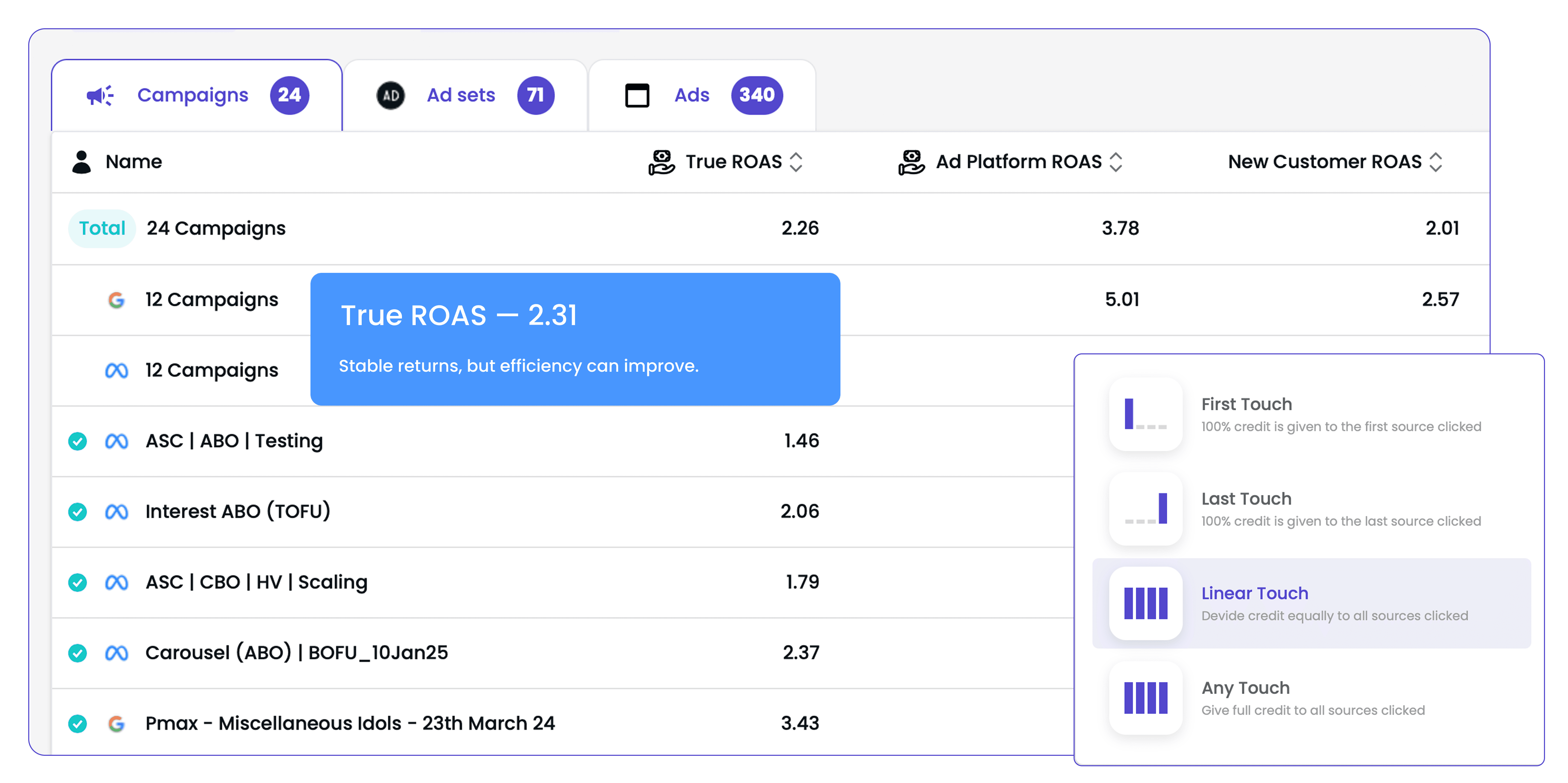Click Google Ad Platform ROAS value 5.01
The height and width of the screenshot is (783, 1568).
(1122, 300)
